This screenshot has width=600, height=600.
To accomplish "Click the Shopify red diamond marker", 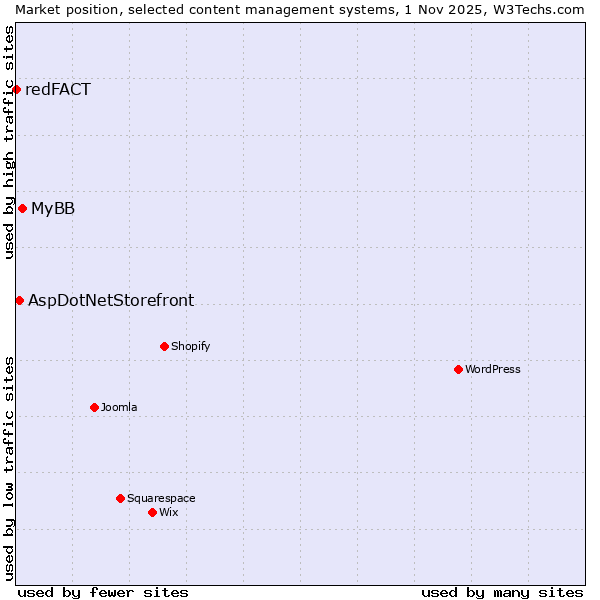I will click(164, 346).
